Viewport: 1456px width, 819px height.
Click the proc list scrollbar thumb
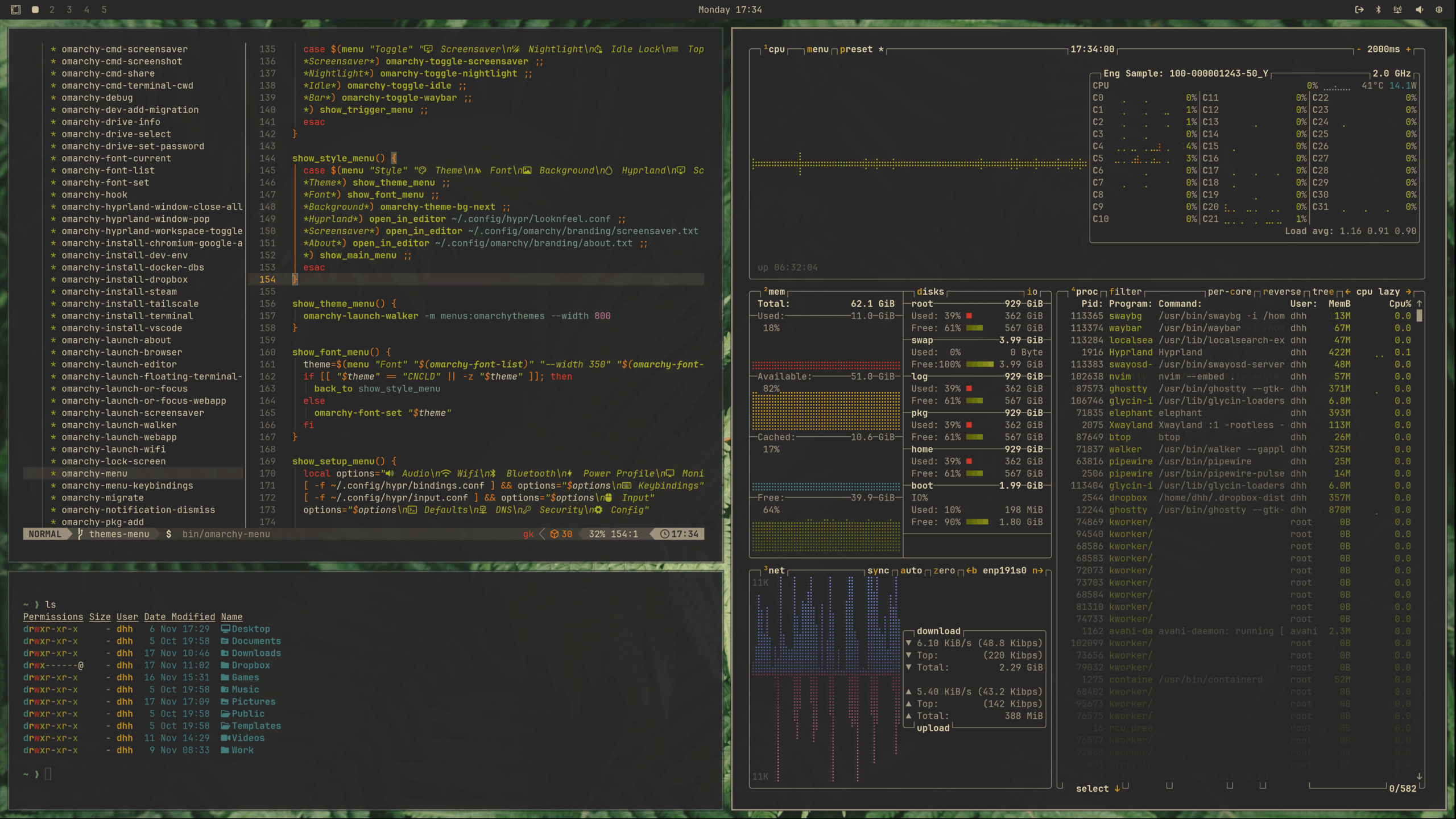tap(1419, 316)
